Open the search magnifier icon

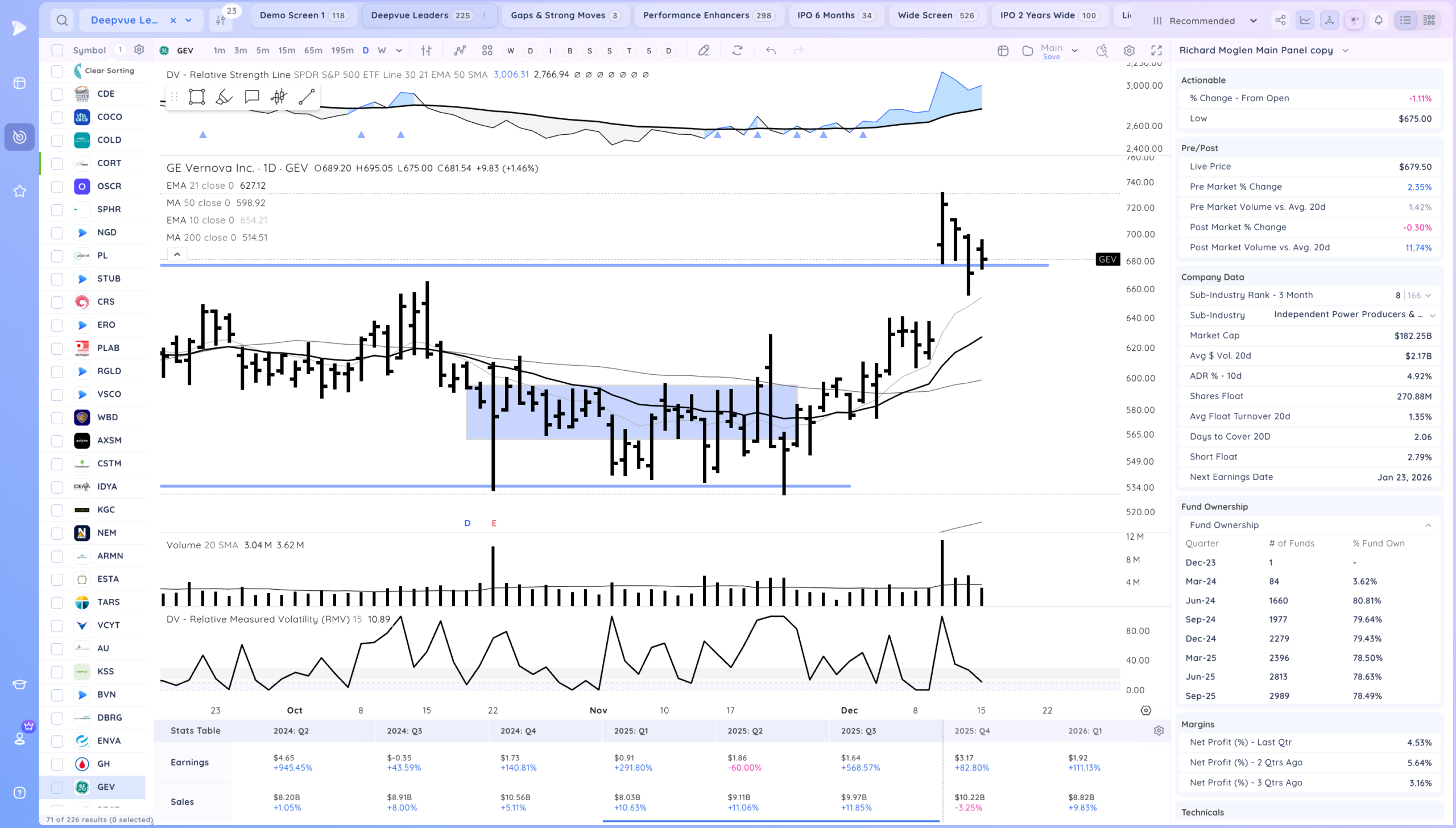62,20
